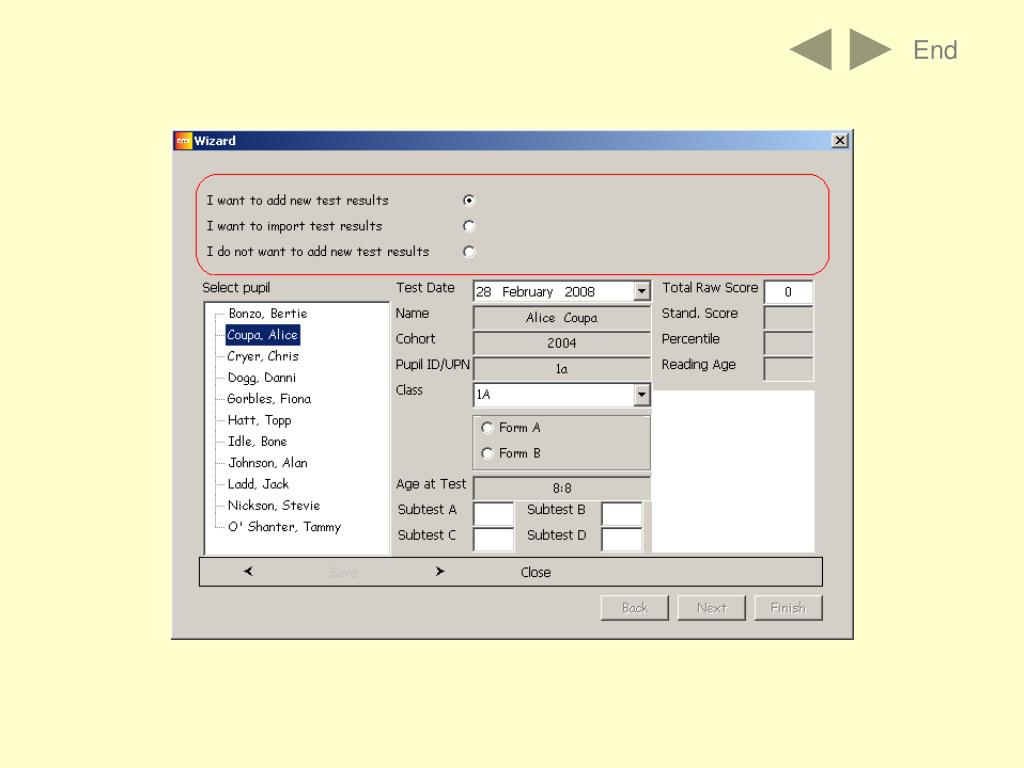Click the Close button in the bar
The height and width of the screenshot is (768, 1024).
(536, 573)
